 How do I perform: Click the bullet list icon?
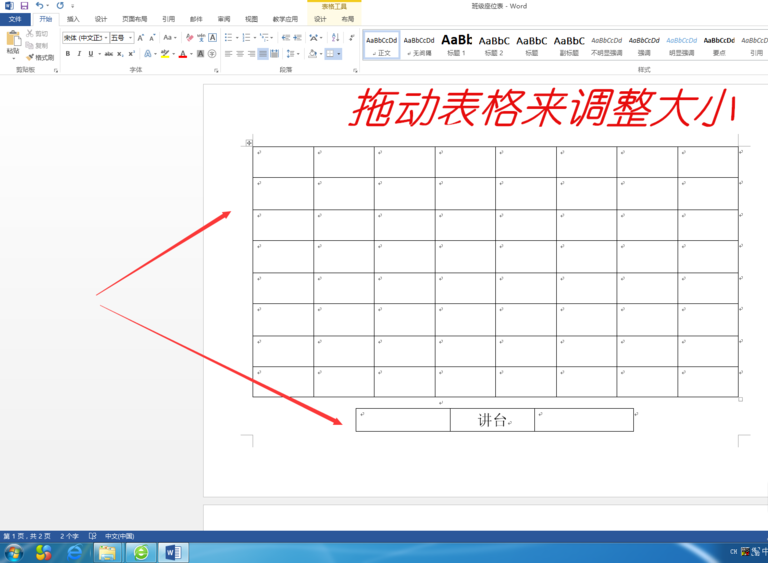coord(229,37)
